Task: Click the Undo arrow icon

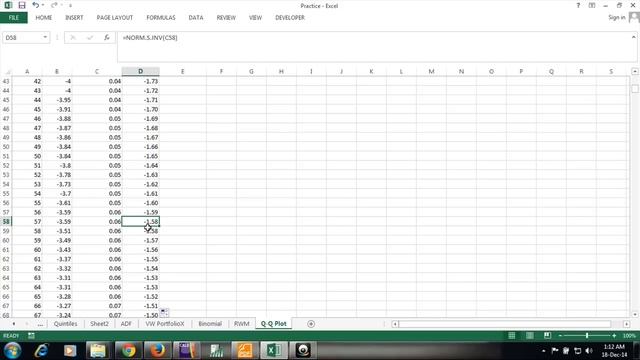Action: coord(36,5)
